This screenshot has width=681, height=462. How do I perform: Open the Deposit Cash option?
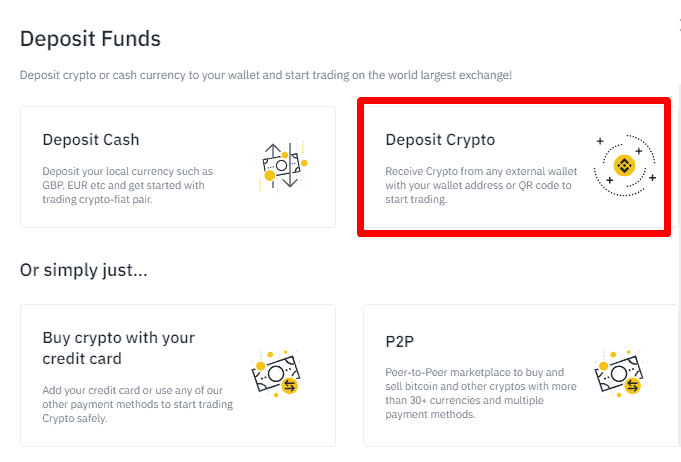(x=91, y=139)
